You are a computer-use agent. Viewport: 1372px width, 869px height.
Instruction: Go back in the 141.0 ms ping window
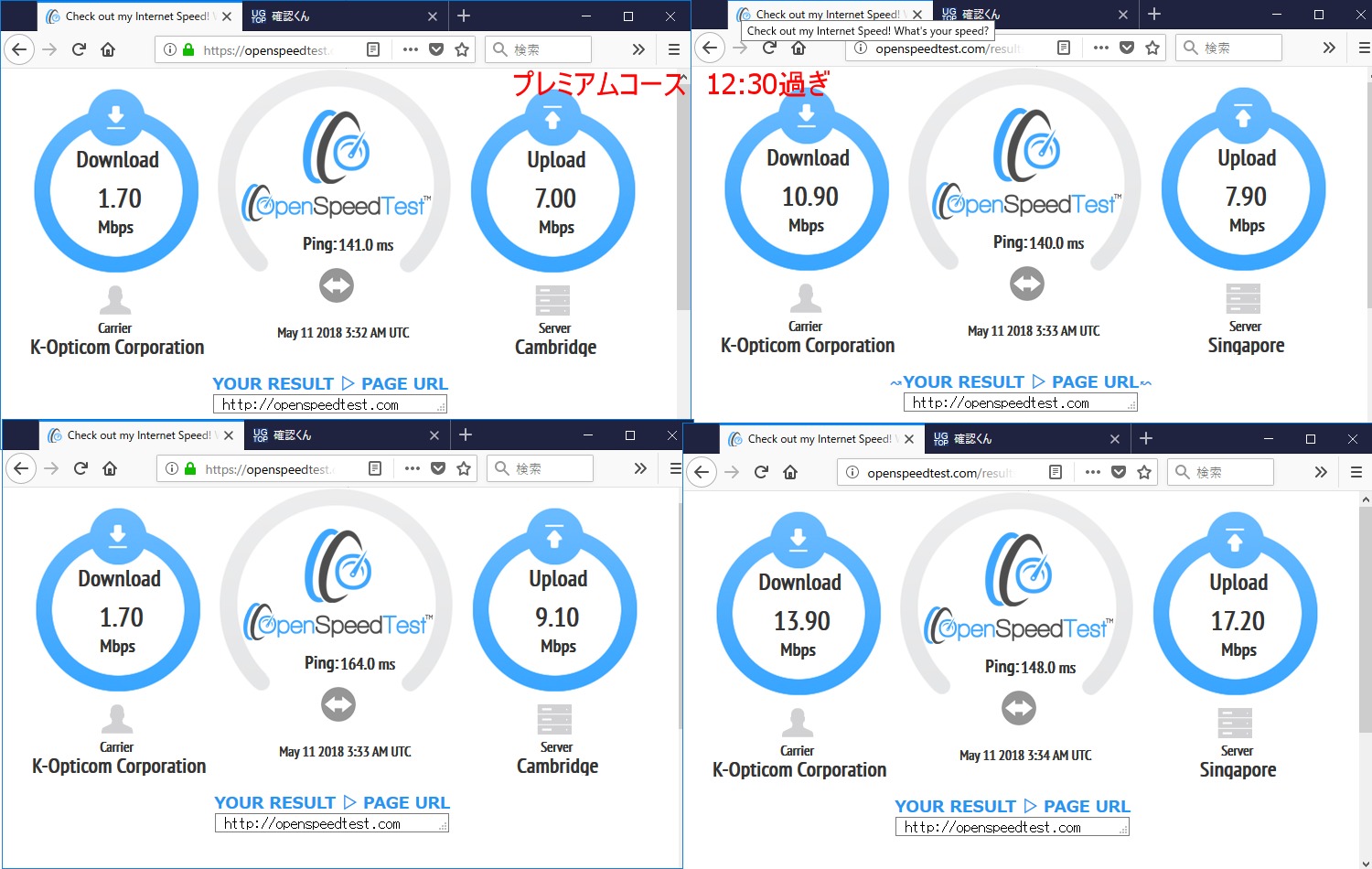[x=20, y=49]
